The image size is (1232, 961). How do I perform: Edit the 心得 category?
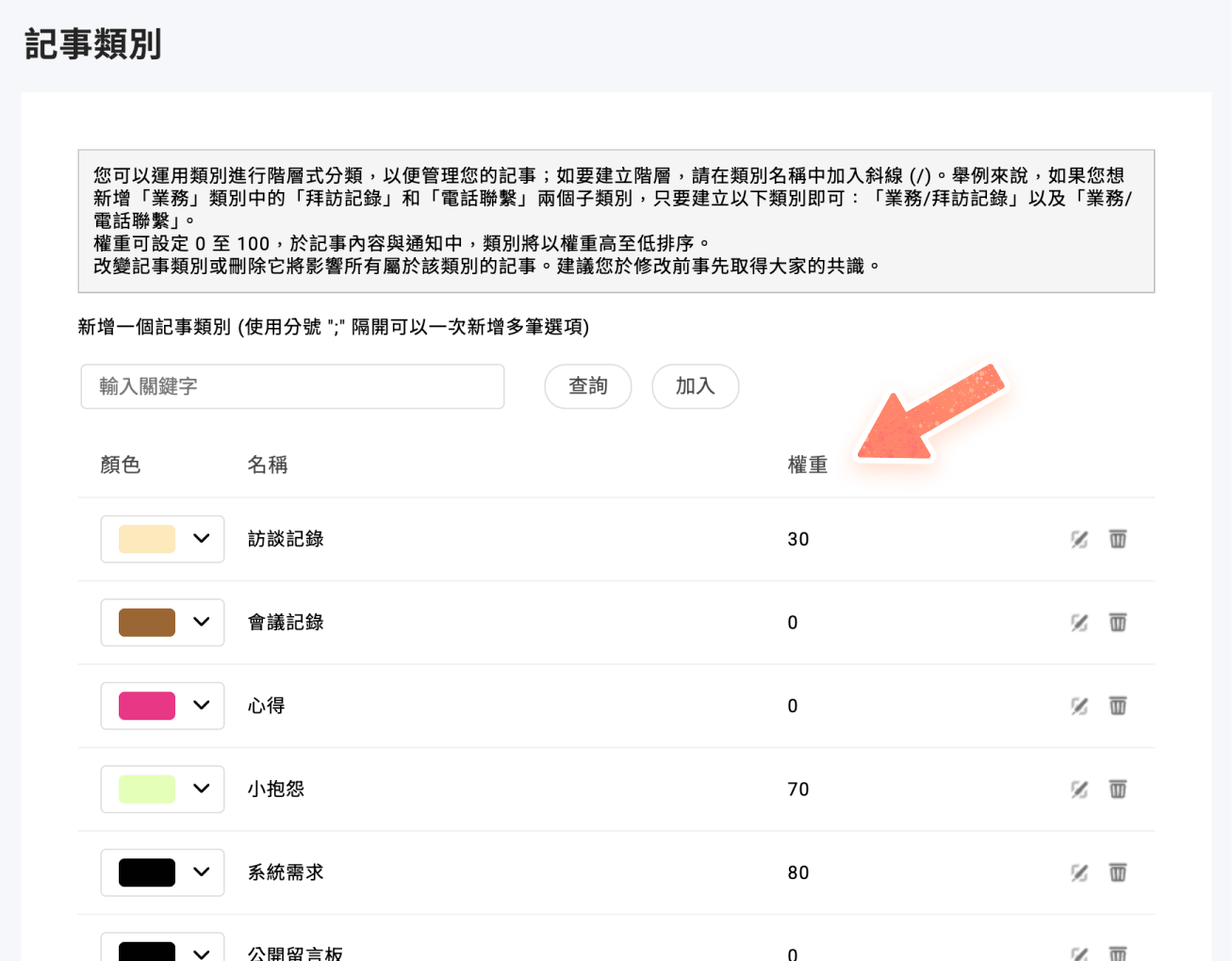(1079, 706)
